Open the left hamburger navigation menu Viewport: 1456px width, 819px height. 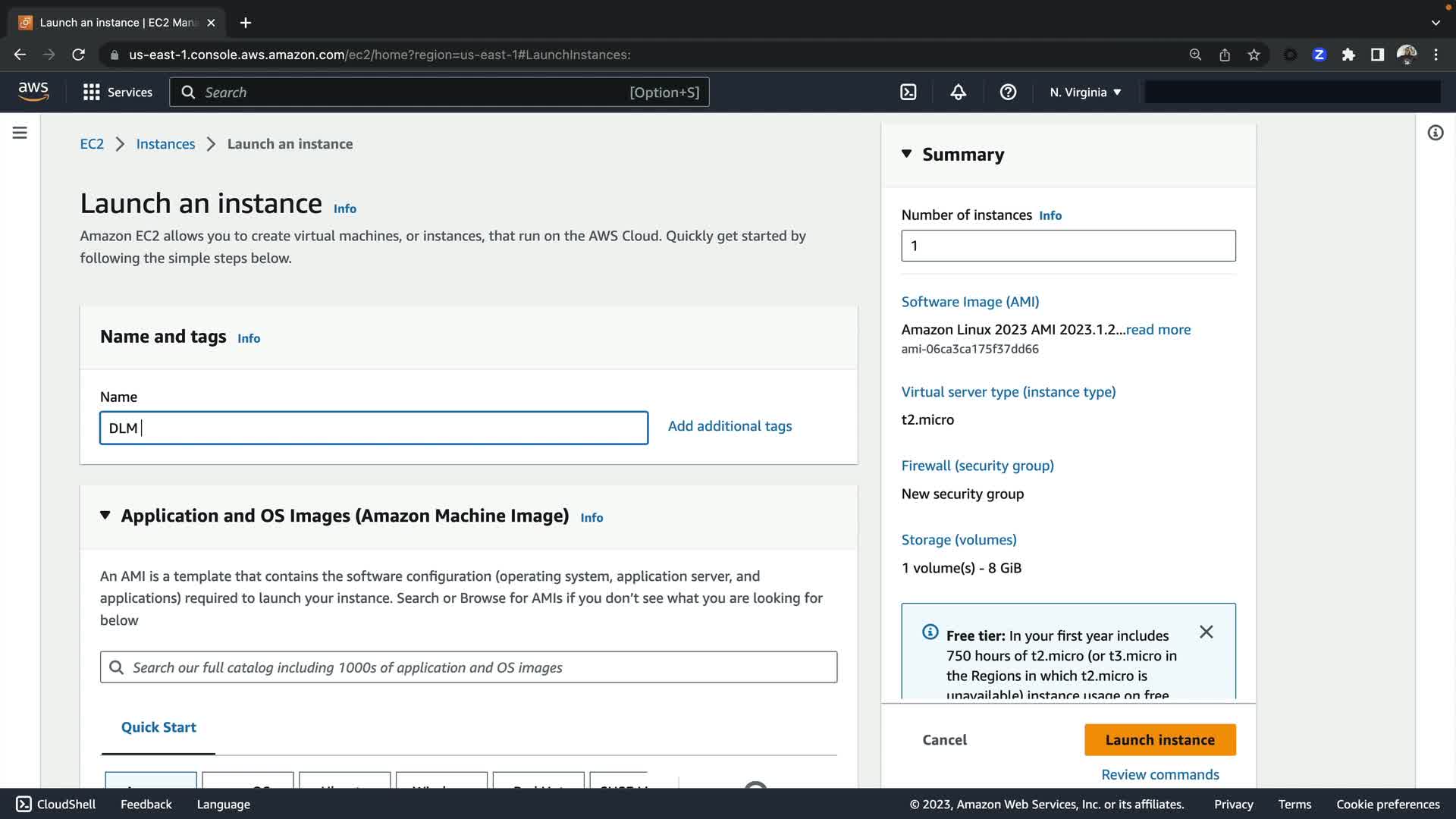[20, 133]
